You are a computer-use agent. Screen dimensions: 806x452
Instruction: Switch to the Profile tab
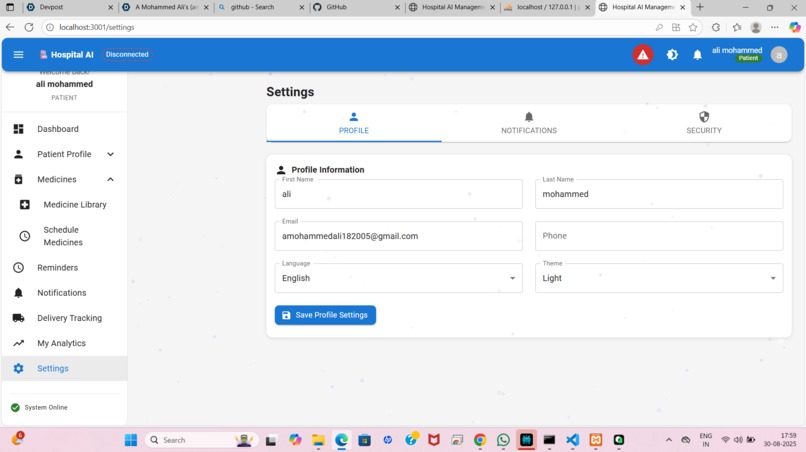tap(354, 123)
